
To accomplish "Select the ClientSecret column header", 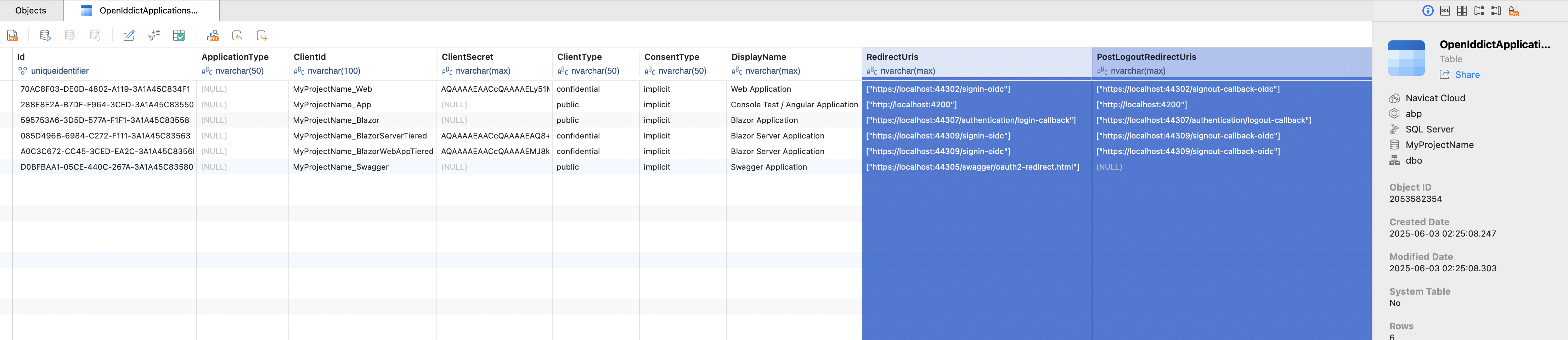I will (468, 57).
